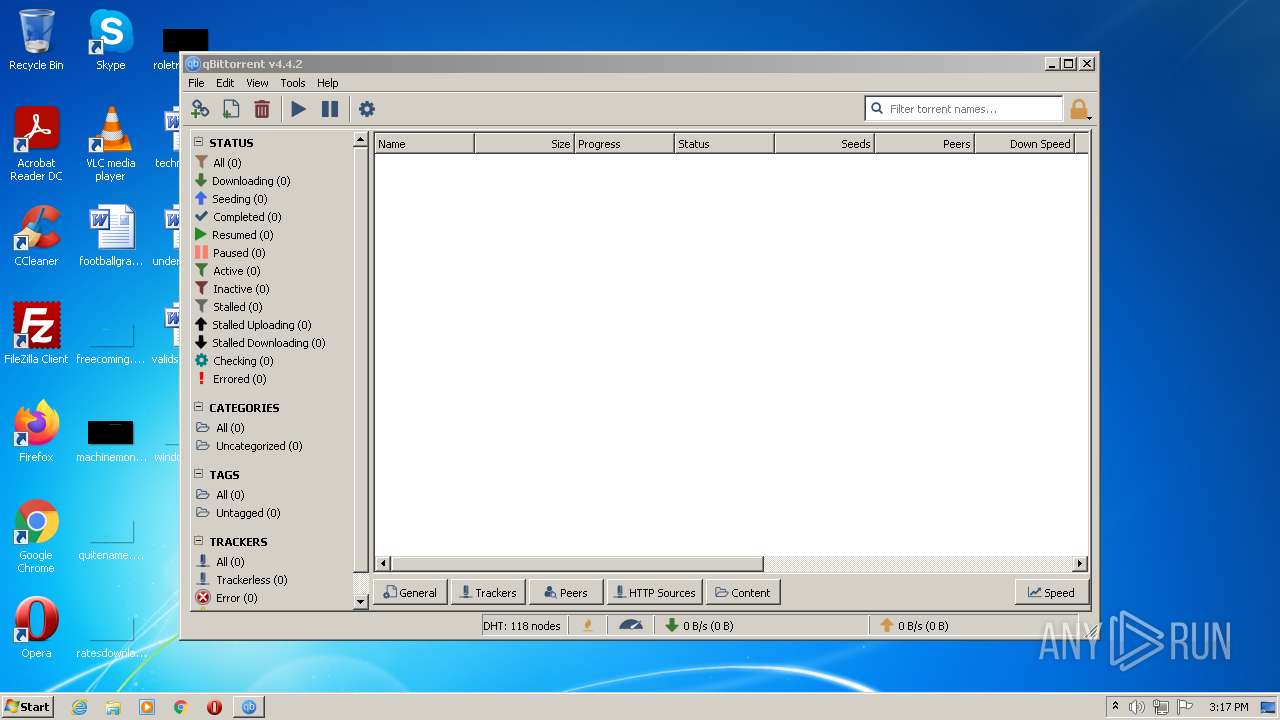Click the Pause toolbar icon
The height and width of the screenshot is (720, 1280).
pos(329,109)
